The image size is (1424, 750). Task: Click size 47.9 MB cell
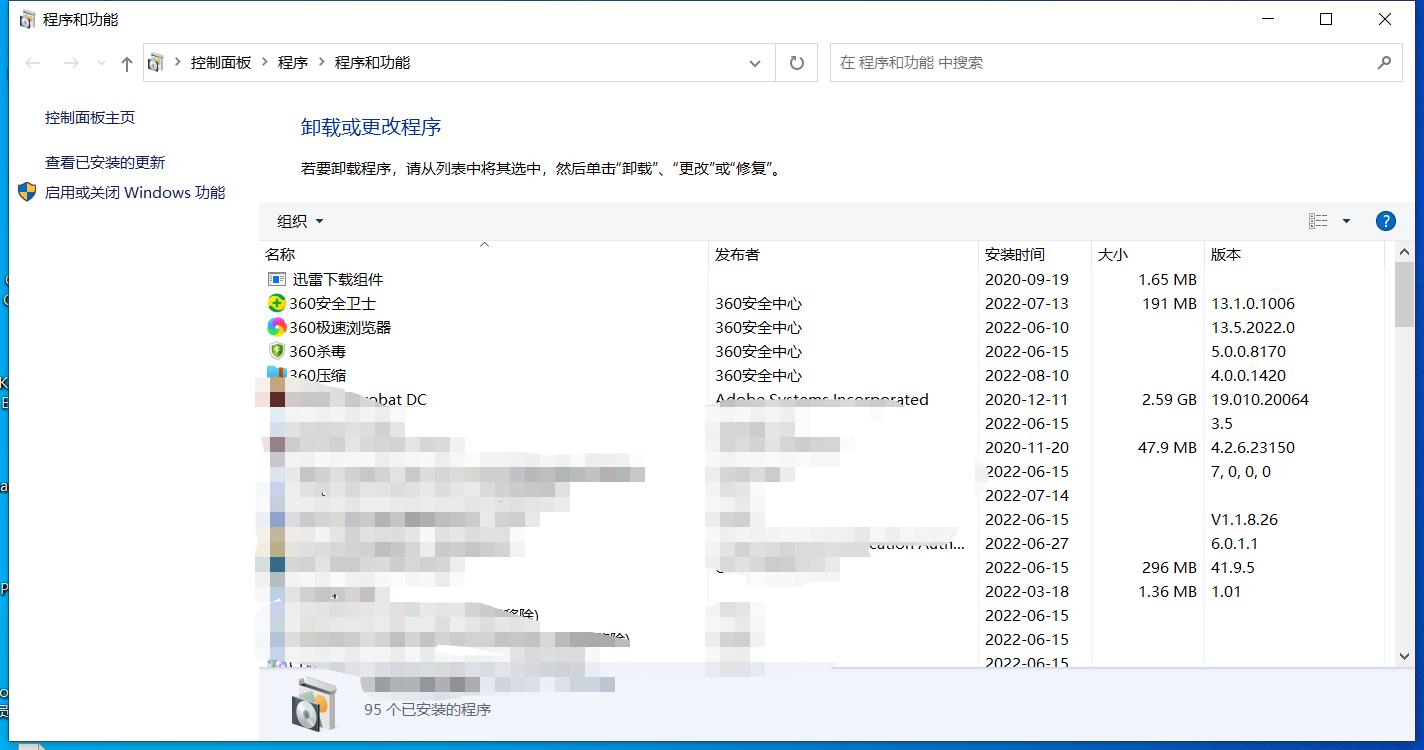pyautogui.click(x=1167, y=448)
